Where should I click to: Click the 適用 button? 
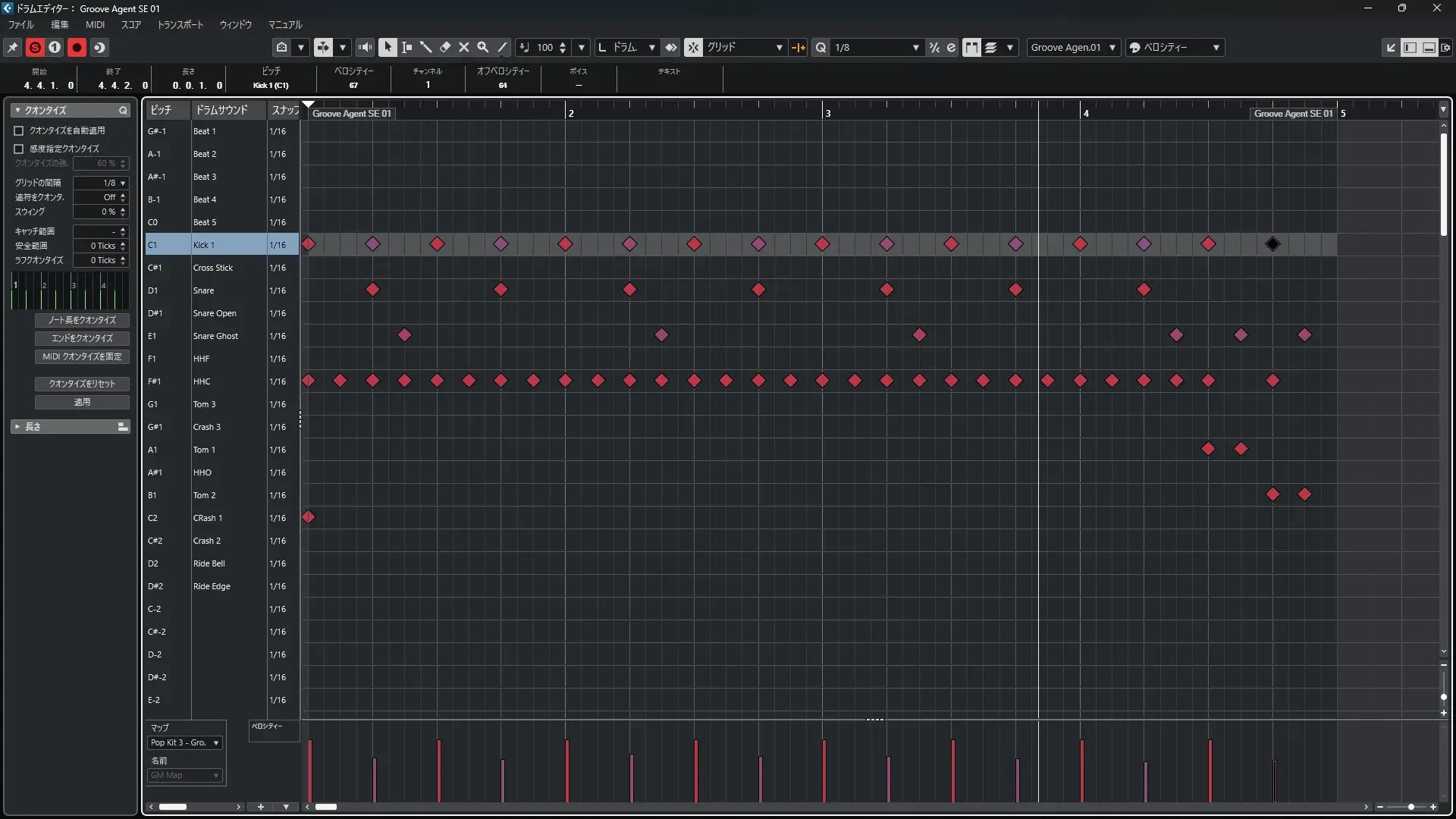point(82,402)
